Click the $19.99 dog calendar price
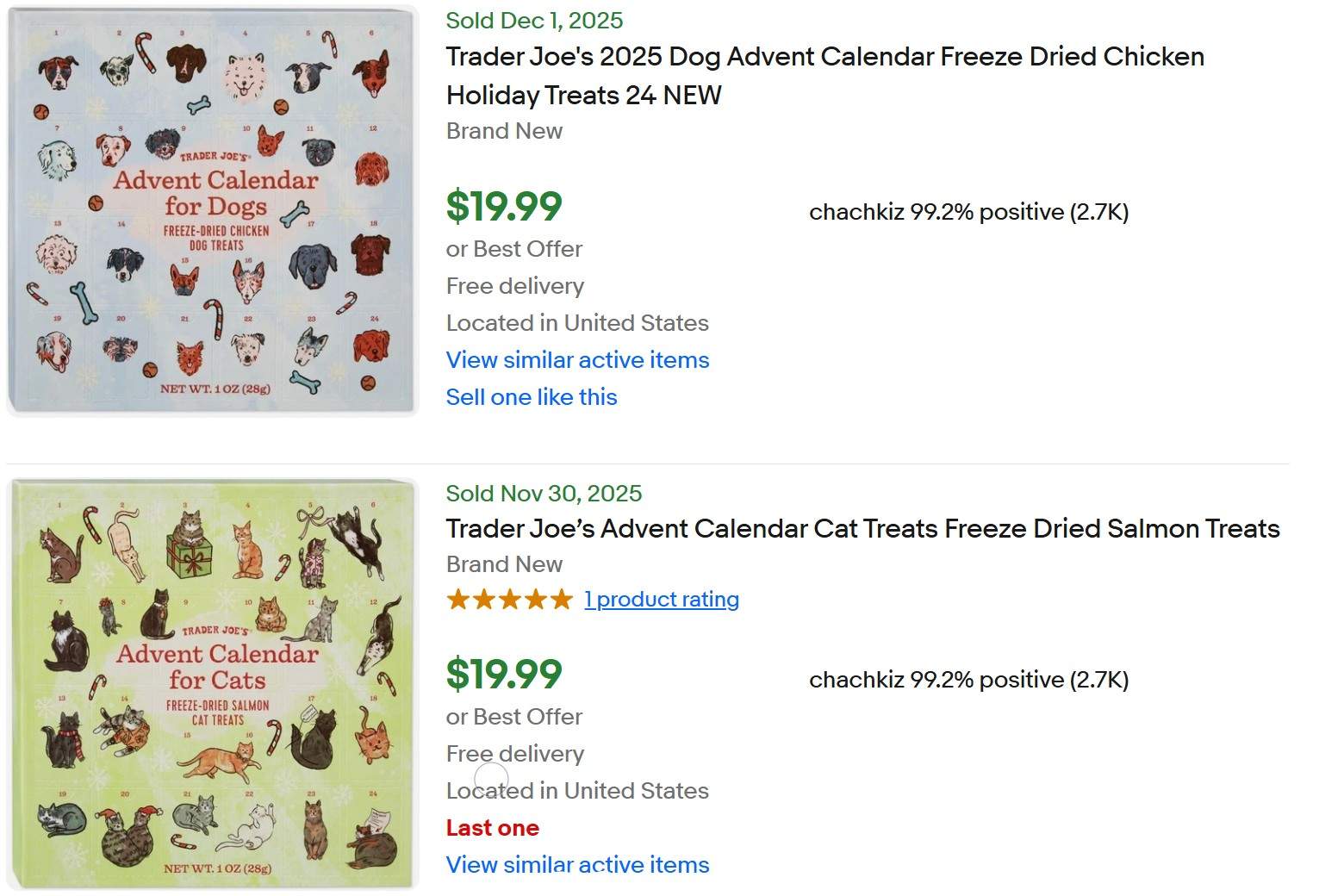Viewport: 1344px width, 896px height. tap(502, 205)
